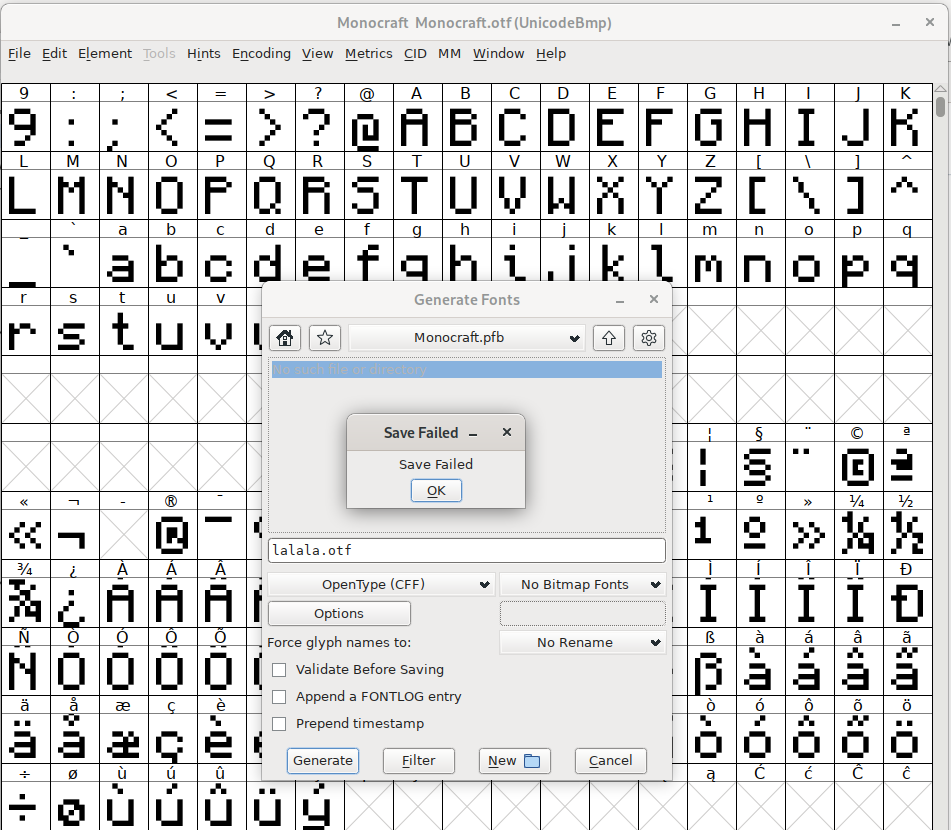Enable Prepend timestamp
This screenshot has width=951, height=830.
pyautogui.click(x=279, y=724)
